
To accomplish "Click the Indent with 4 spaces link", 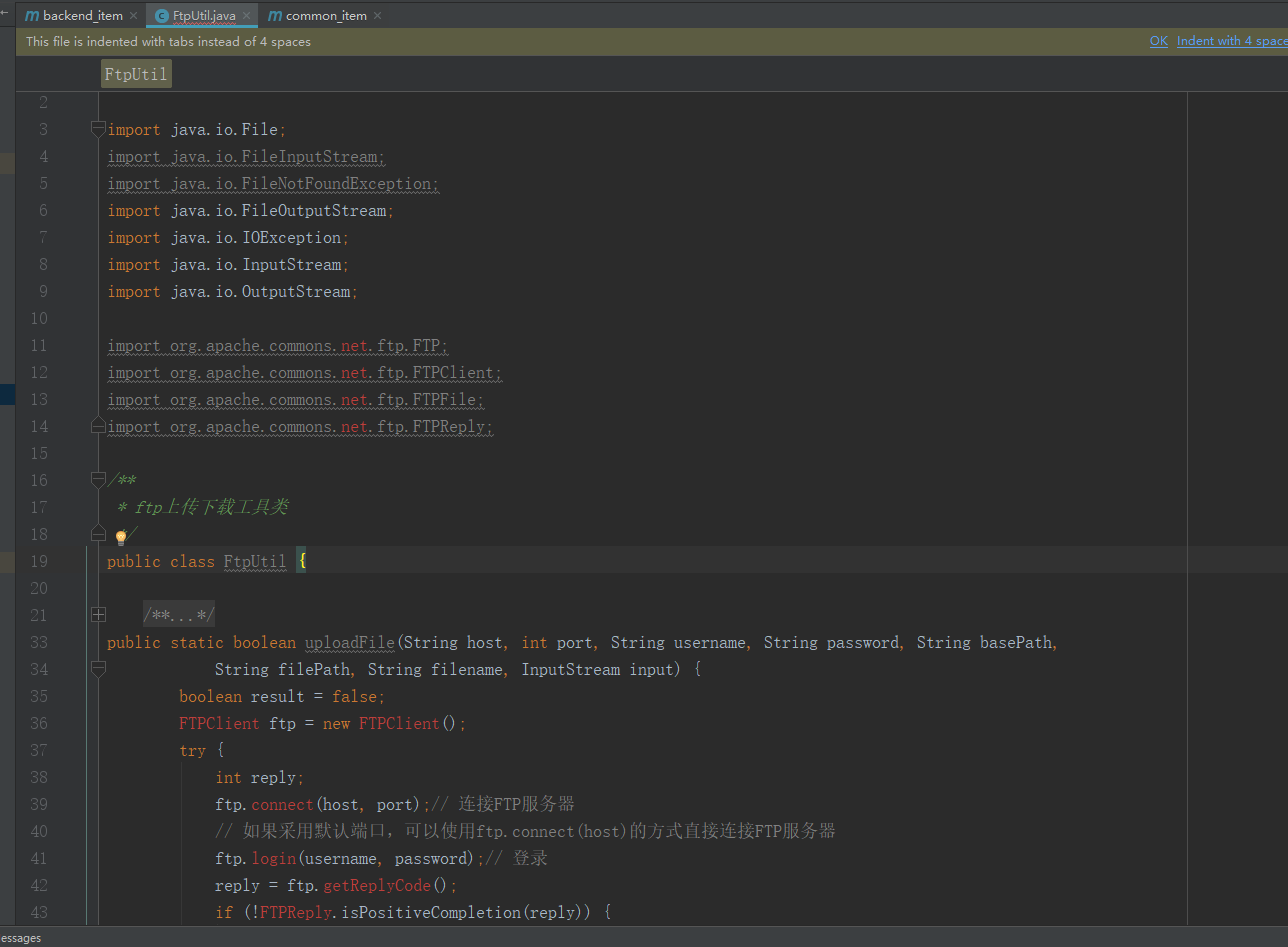I will [1232, 41].
